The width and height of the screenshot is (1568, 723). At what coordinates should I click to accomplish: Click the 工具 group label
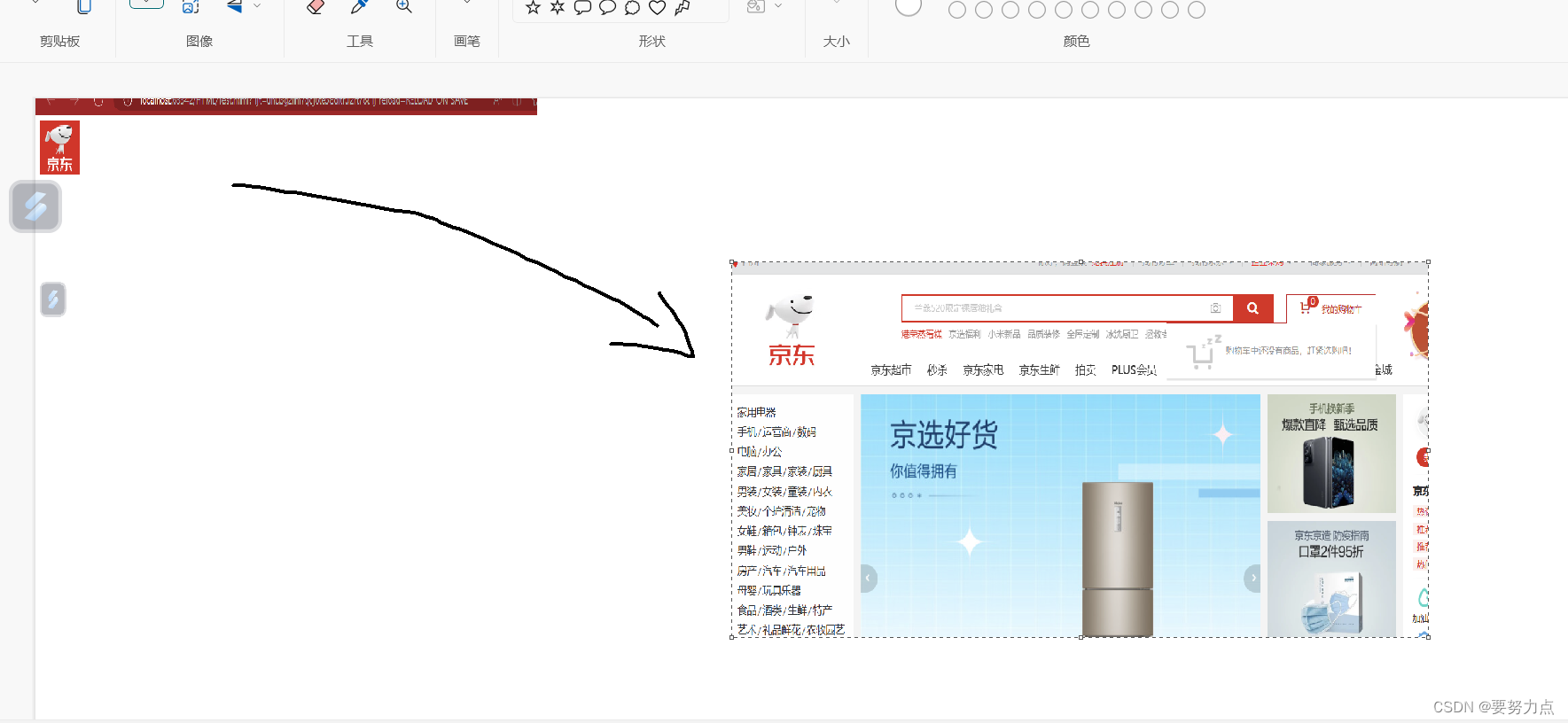point(360,42)
